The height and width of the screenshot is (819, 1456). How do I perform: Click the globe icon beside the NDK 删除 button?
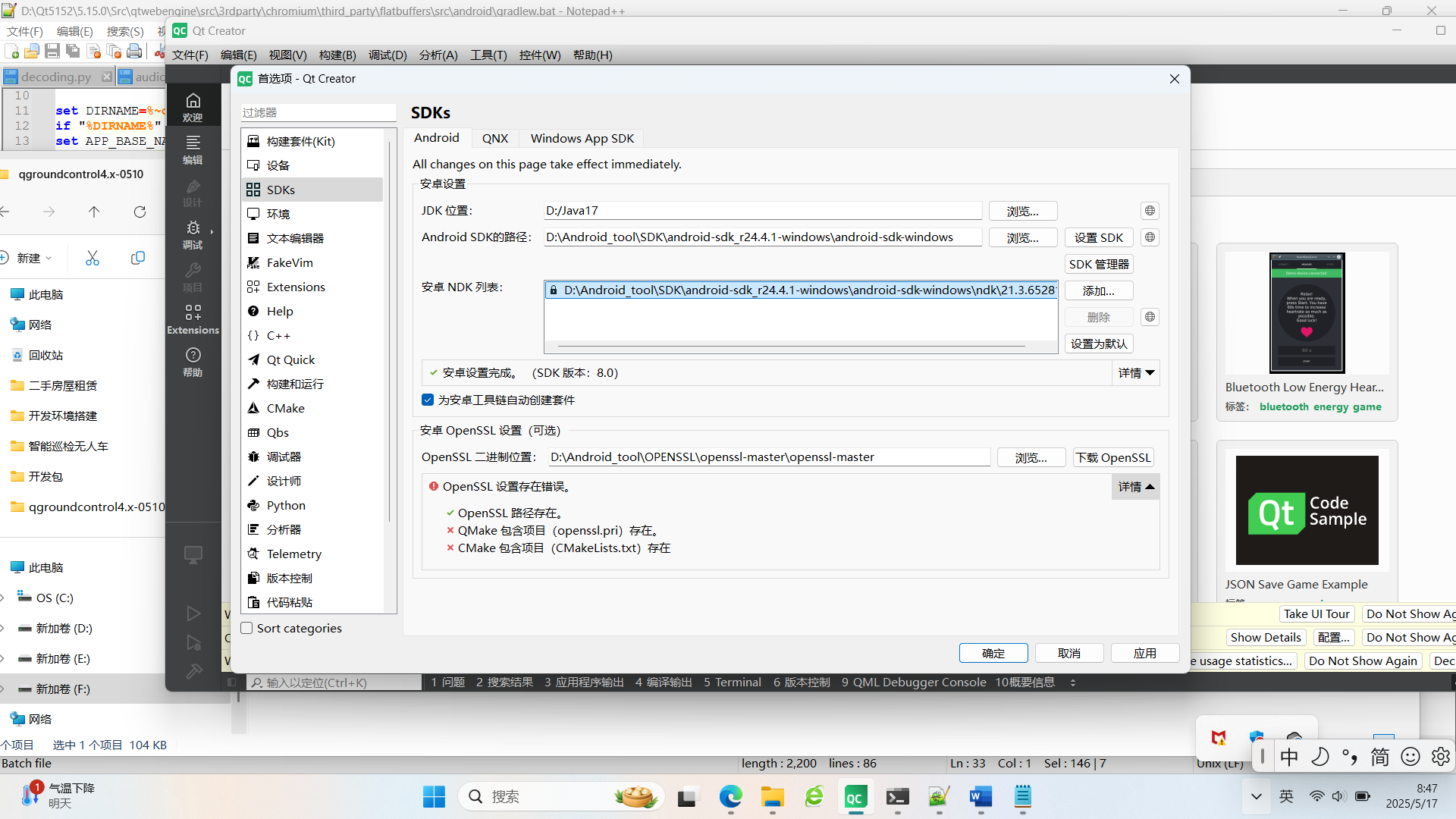(1150, 317)
